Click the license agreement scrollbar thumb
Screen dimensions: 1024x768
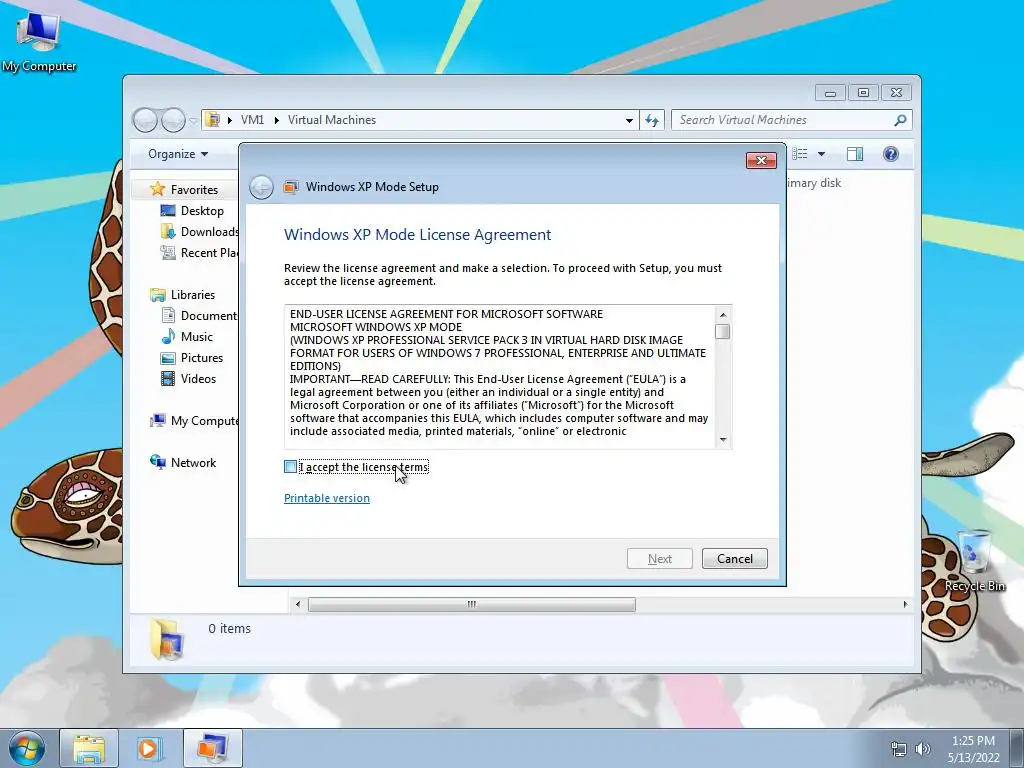pyautogui.click(x=722, y=332)
